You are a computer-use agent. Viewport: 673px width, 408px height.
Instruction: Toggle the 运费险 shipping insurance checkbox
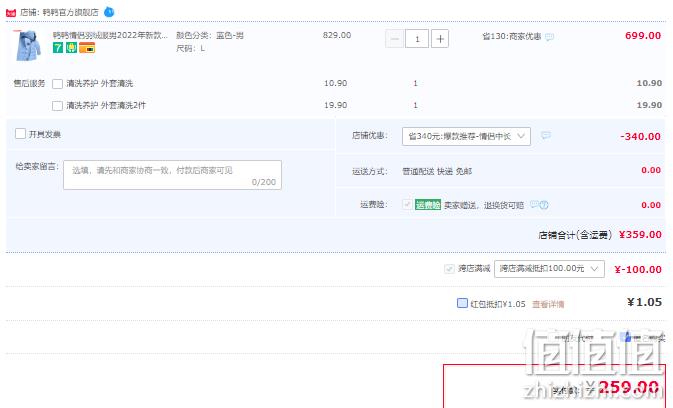coord(407,204)
